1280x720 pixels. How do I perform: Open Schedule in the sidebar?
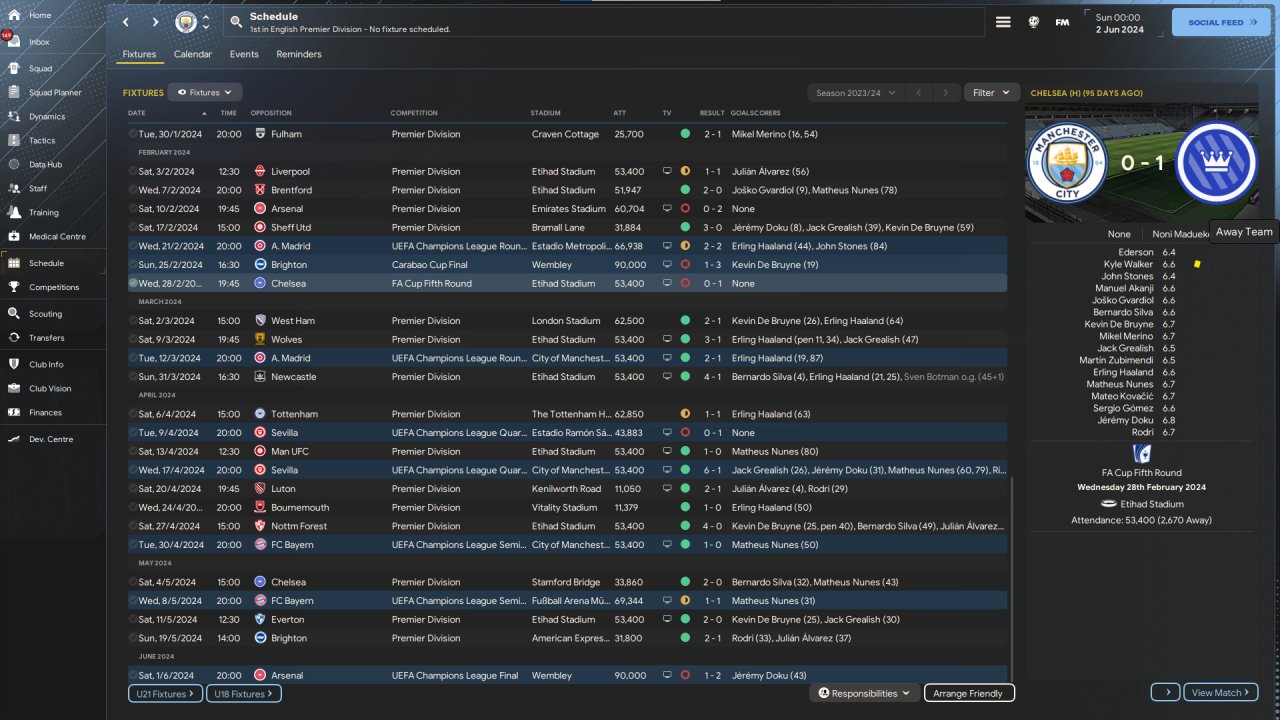tap(46, 263)
